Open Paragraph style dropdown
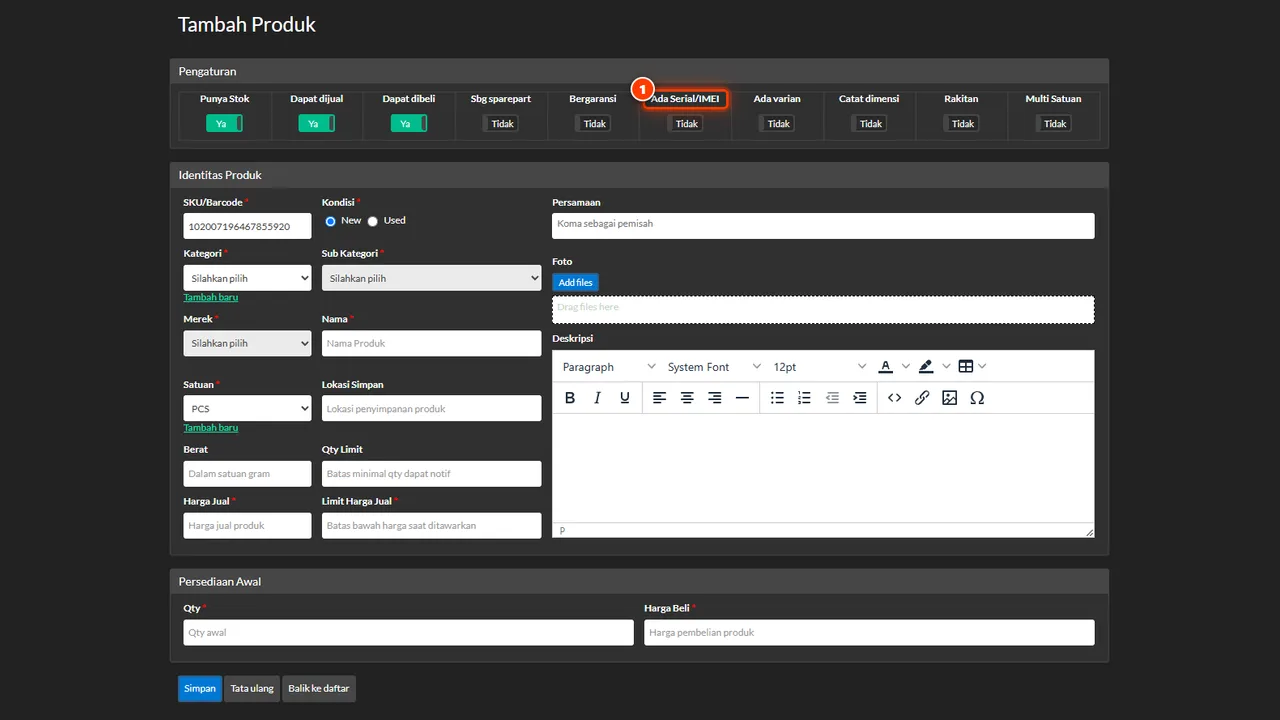The width and height of the screenshot is (1280, 720). pos(608,367)
